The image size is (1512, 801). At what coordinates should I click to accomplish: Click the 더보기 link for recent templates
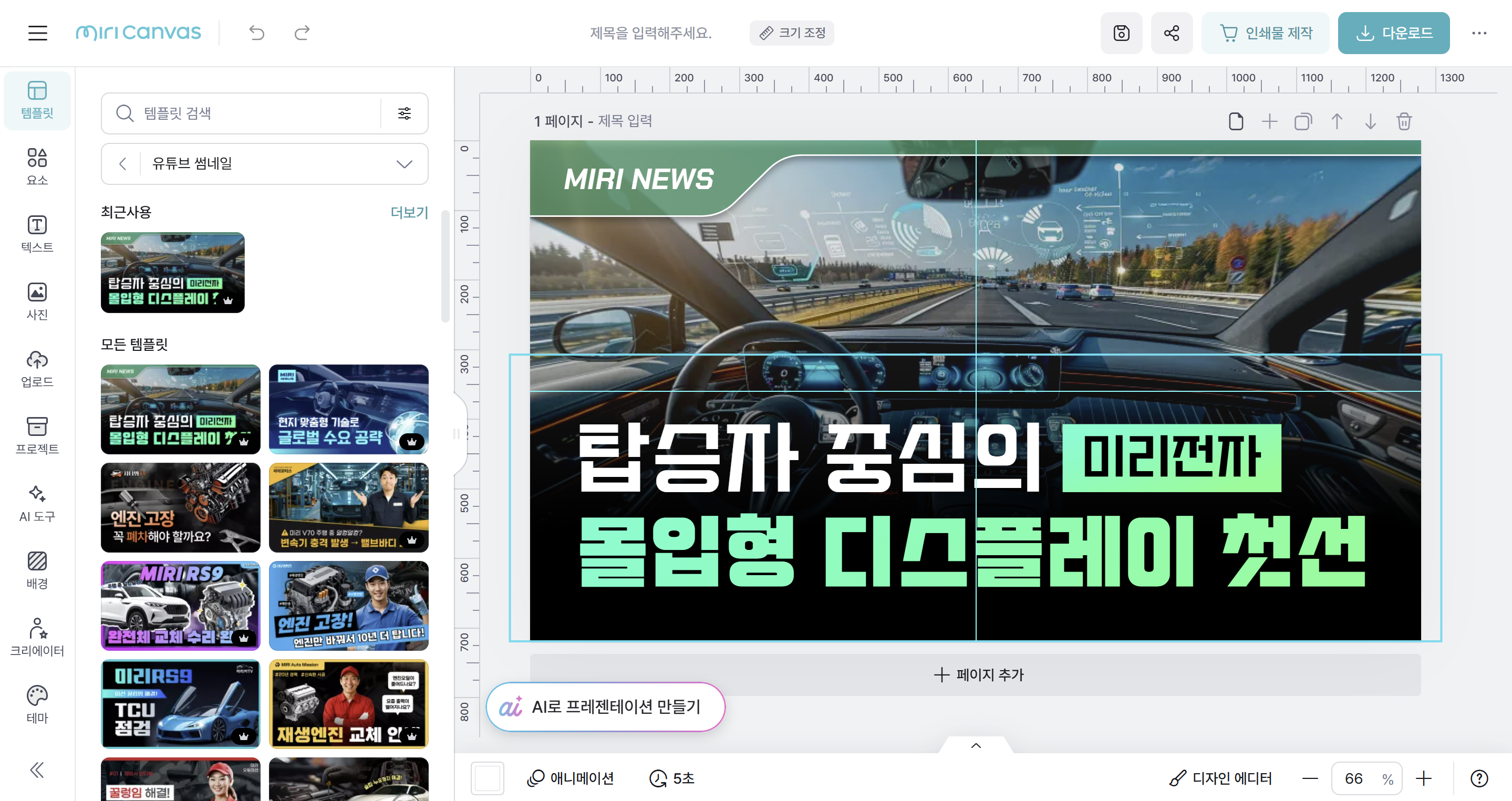[409, 212]
